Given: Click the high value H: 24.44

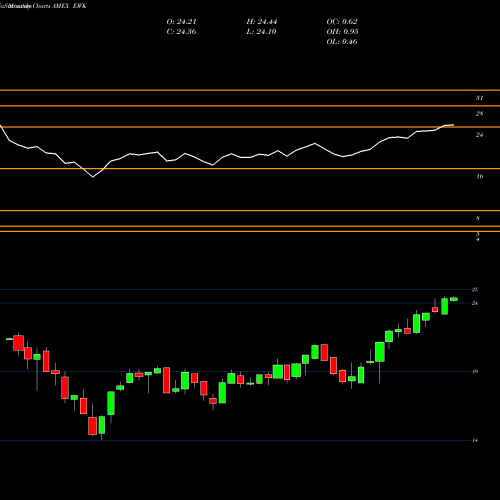Looking at the screenshot, I should point(262,22).
